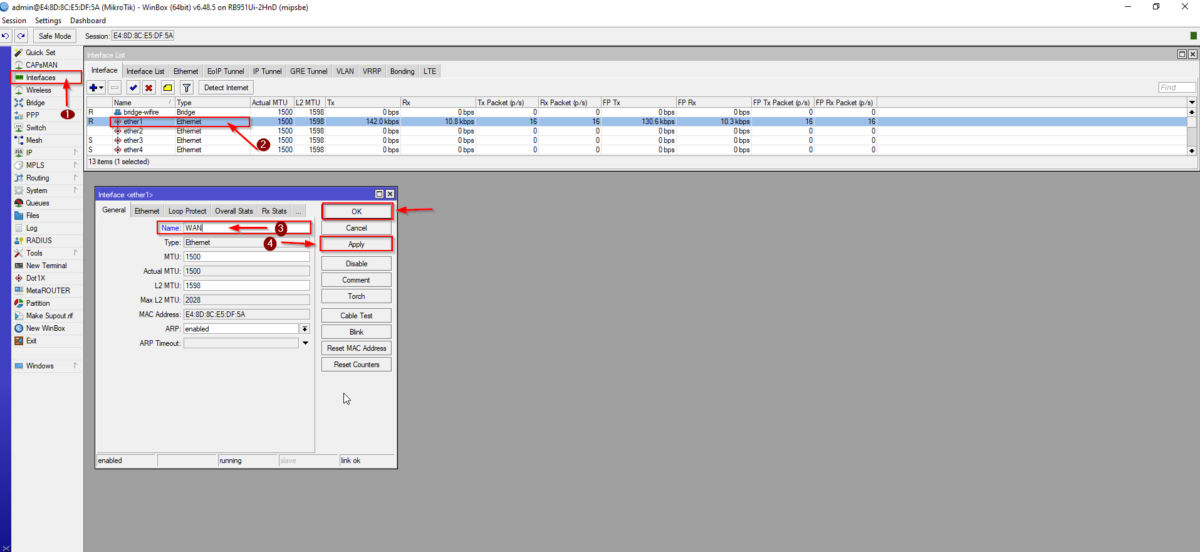The width and height of the screenshot is (1200, 552).
Task: Click the blue checkmark Enable icon
Action: pyautogui.click(x=133, y=88)
